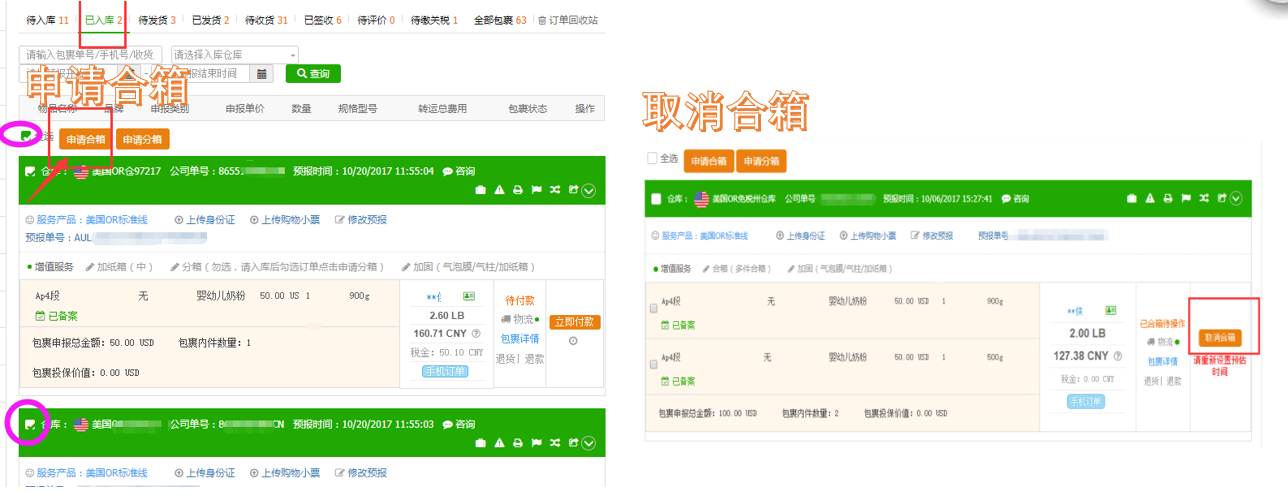
Task: Click printer icon on 15:27:41 package header
Action: pos(1169,198)
